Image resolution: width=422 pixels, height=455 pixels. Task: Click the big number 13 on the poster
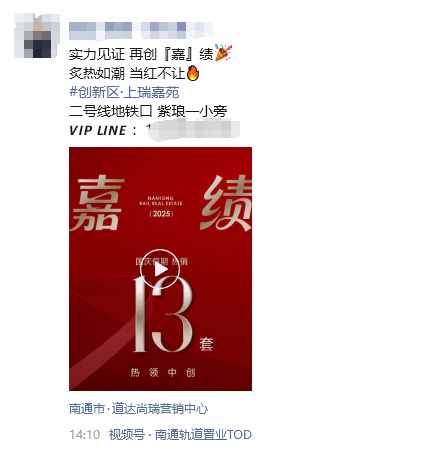pos(163,315)
